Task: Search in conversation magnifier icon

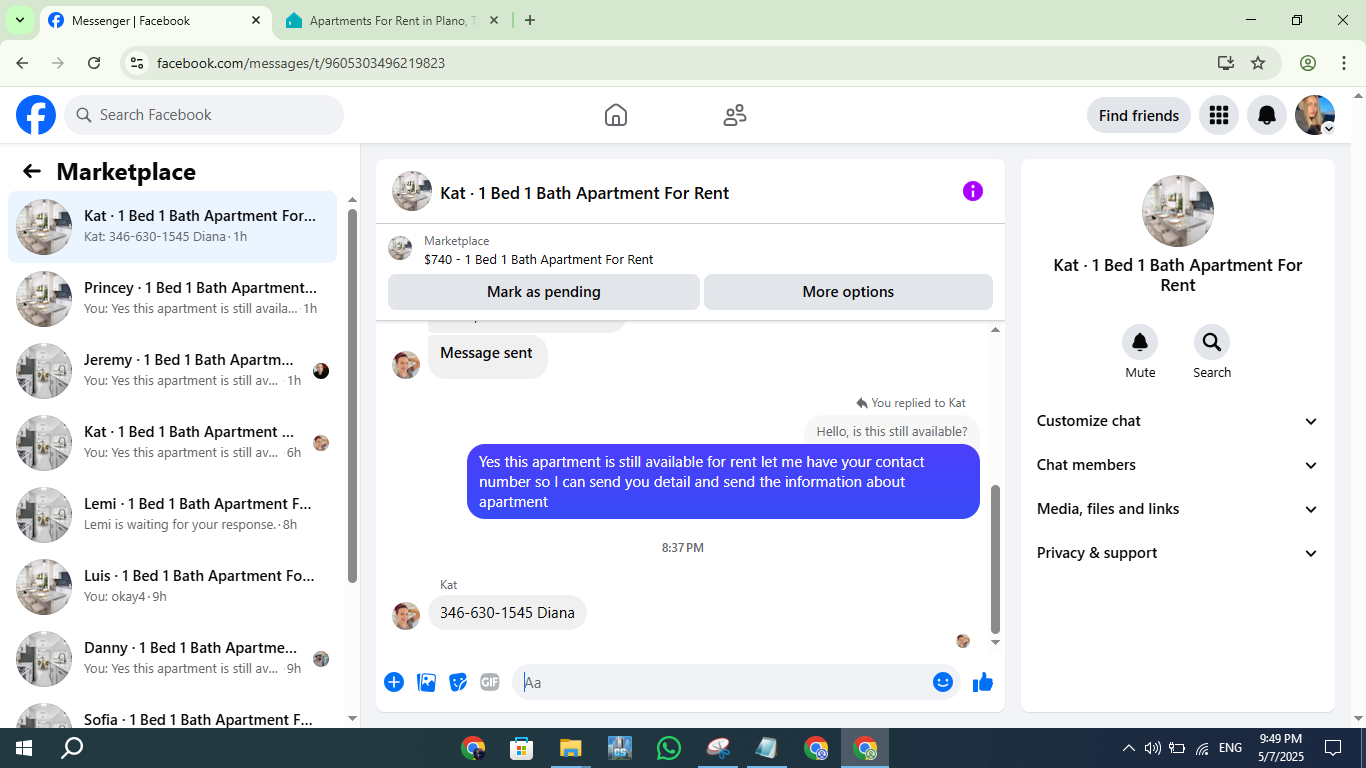Action: 1212,343
